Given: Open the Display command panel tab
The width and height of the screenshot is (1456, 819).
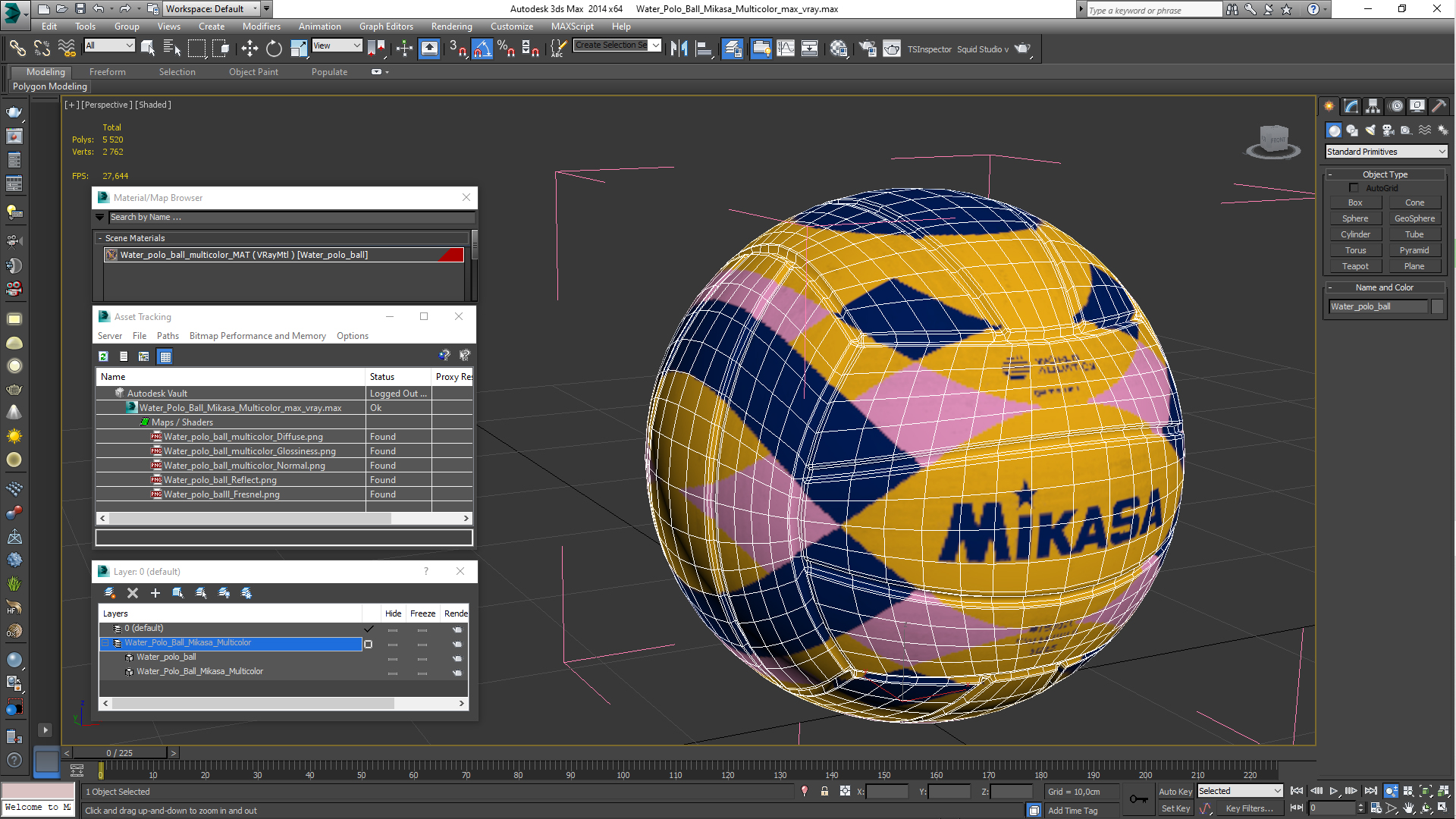Looking at the screenshot, I should click(x=1417, y=106).
